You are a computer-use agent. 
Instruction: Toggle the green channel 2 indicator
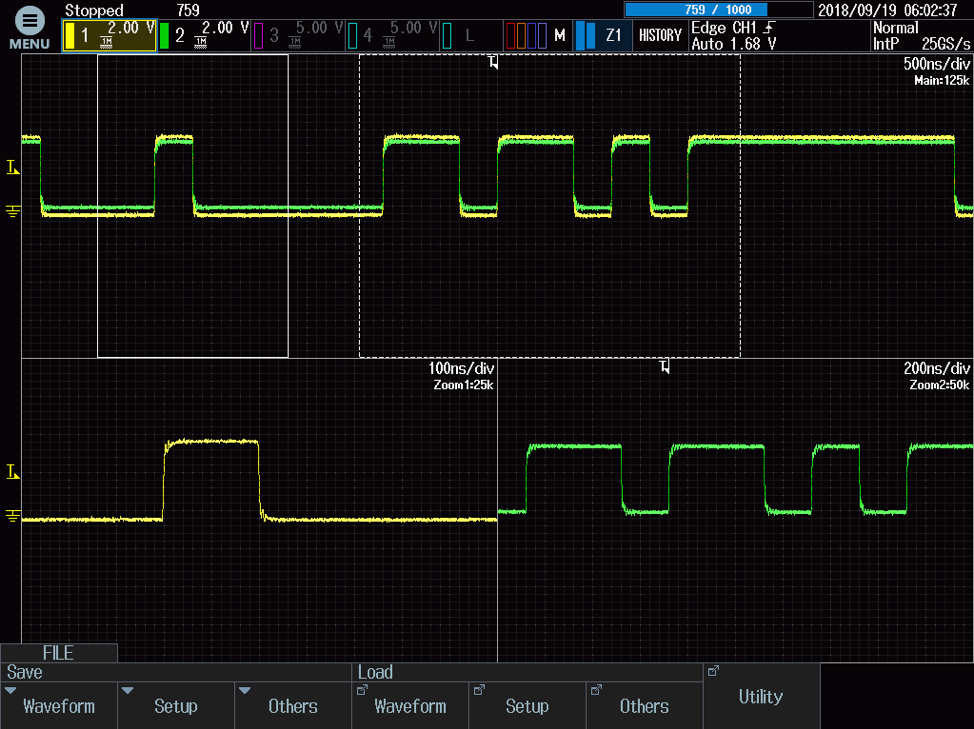203,36
